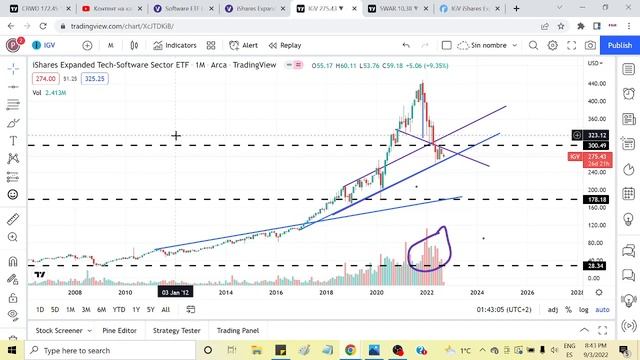640x360 pixels.
Task: Open the Trading Panel tab
Action: pyautogui.click(x=238, y=331)
